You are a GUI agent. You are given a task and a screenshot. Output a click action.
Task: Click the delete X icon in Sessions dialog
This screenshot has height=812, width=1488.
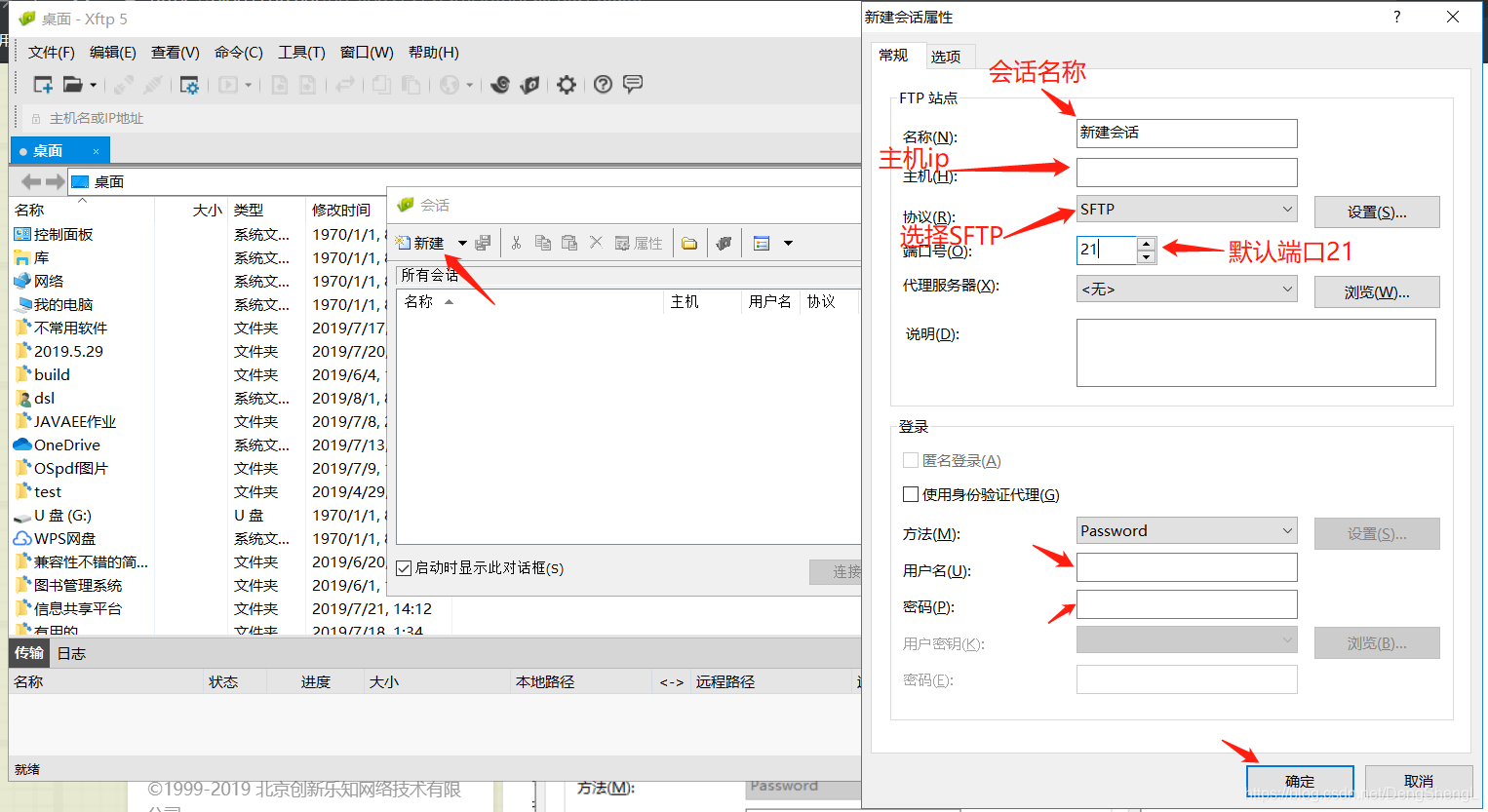point(596,242)
